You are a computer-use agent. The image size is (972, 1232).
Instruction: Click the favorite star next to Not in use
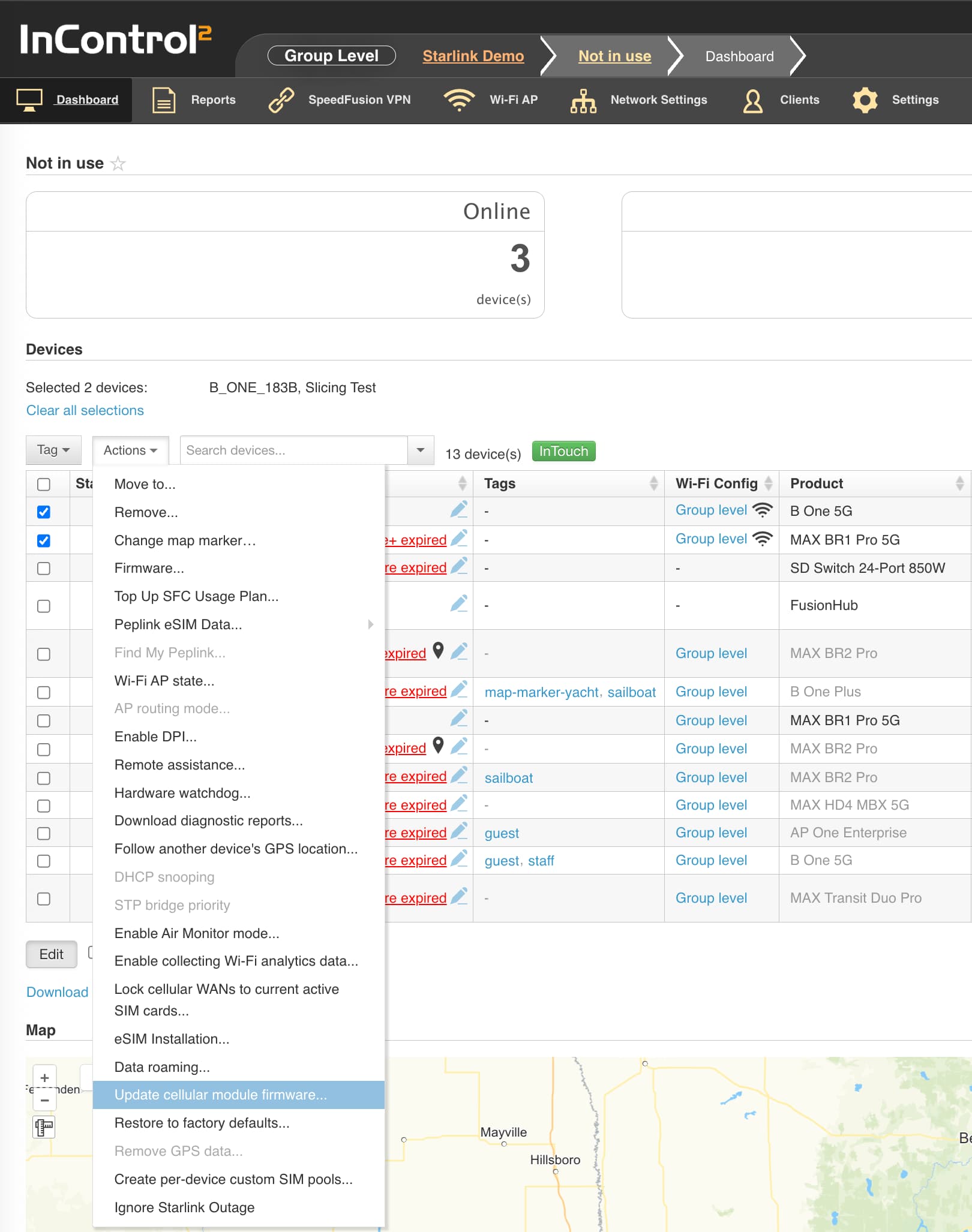pyautogui.click(x=118, y=164)
